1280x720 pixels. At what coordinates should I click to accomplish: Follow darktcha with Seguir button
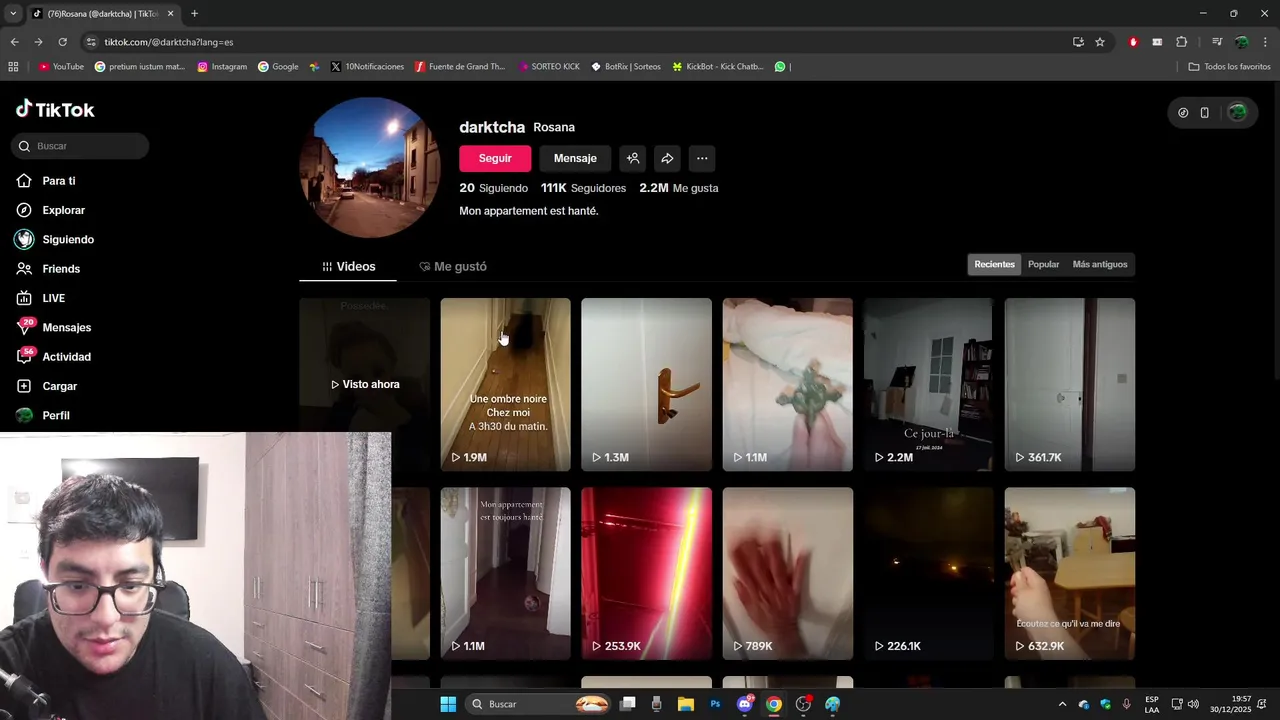coord(495,158)
